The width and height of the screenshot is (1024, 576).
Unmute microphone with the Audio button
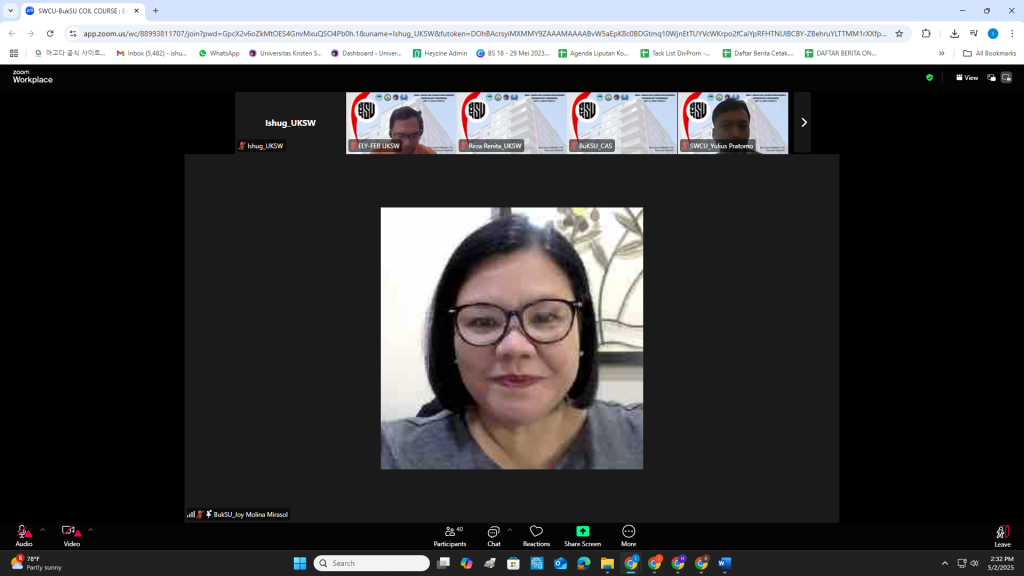23,535
